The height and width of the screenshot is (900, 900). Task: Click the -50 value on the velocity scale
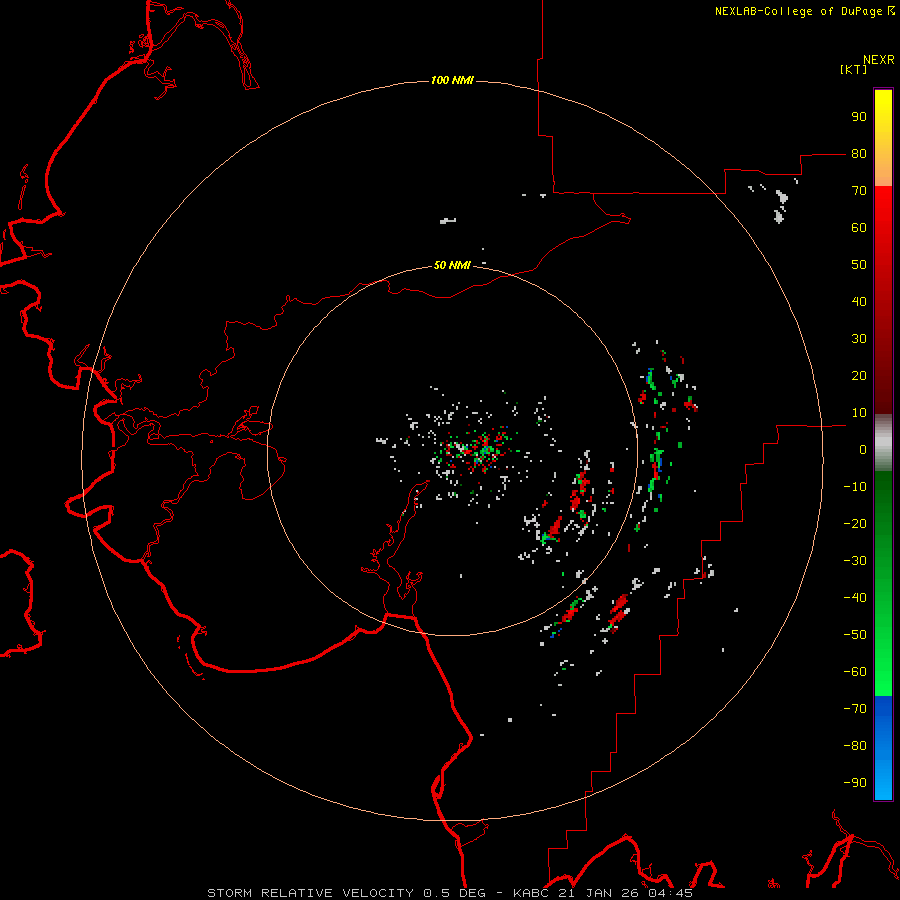[x=855, y=635]
